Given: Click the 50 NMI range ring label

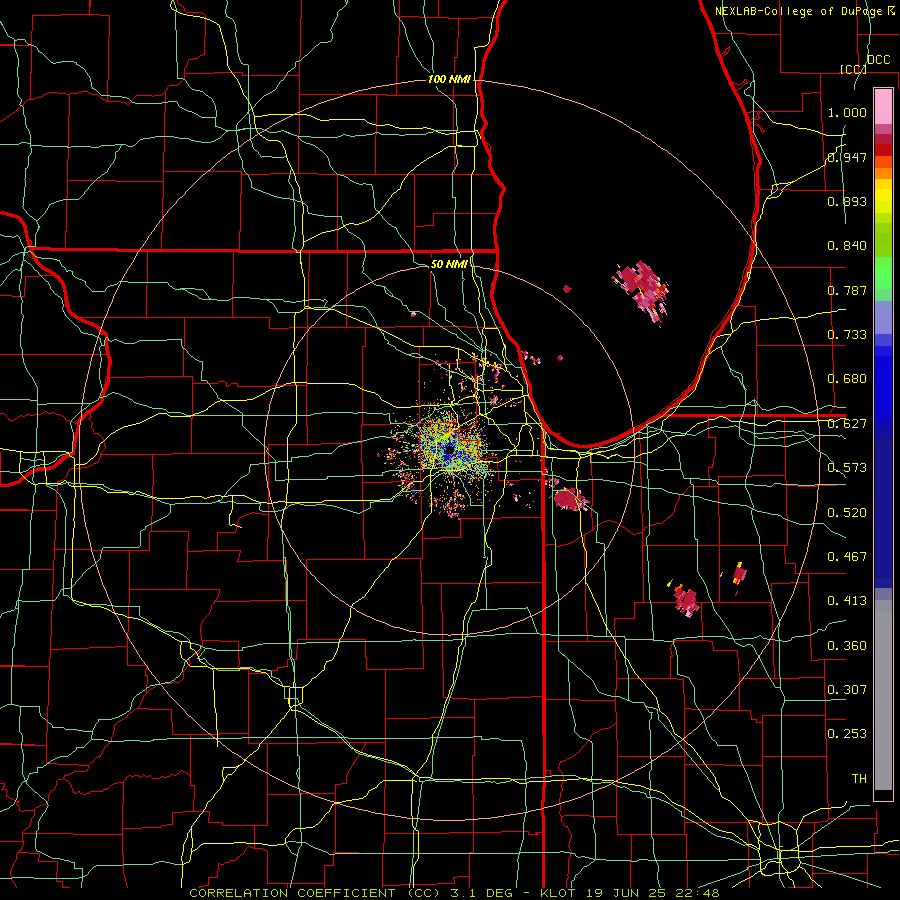Looking at the screenshot, I should point(449,264).
